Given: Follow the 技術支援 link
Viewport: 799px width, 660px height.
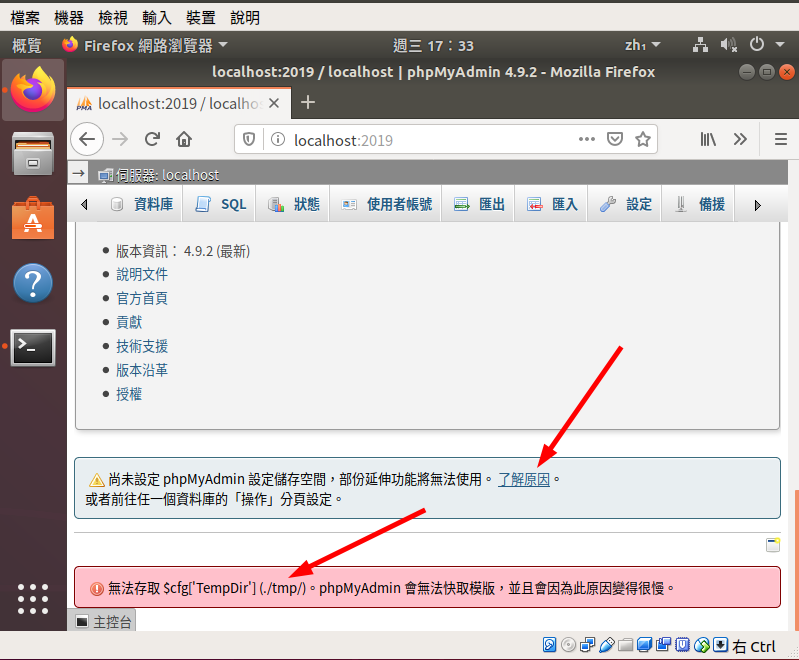Looking at the screenshot, I should coord(142,347).
